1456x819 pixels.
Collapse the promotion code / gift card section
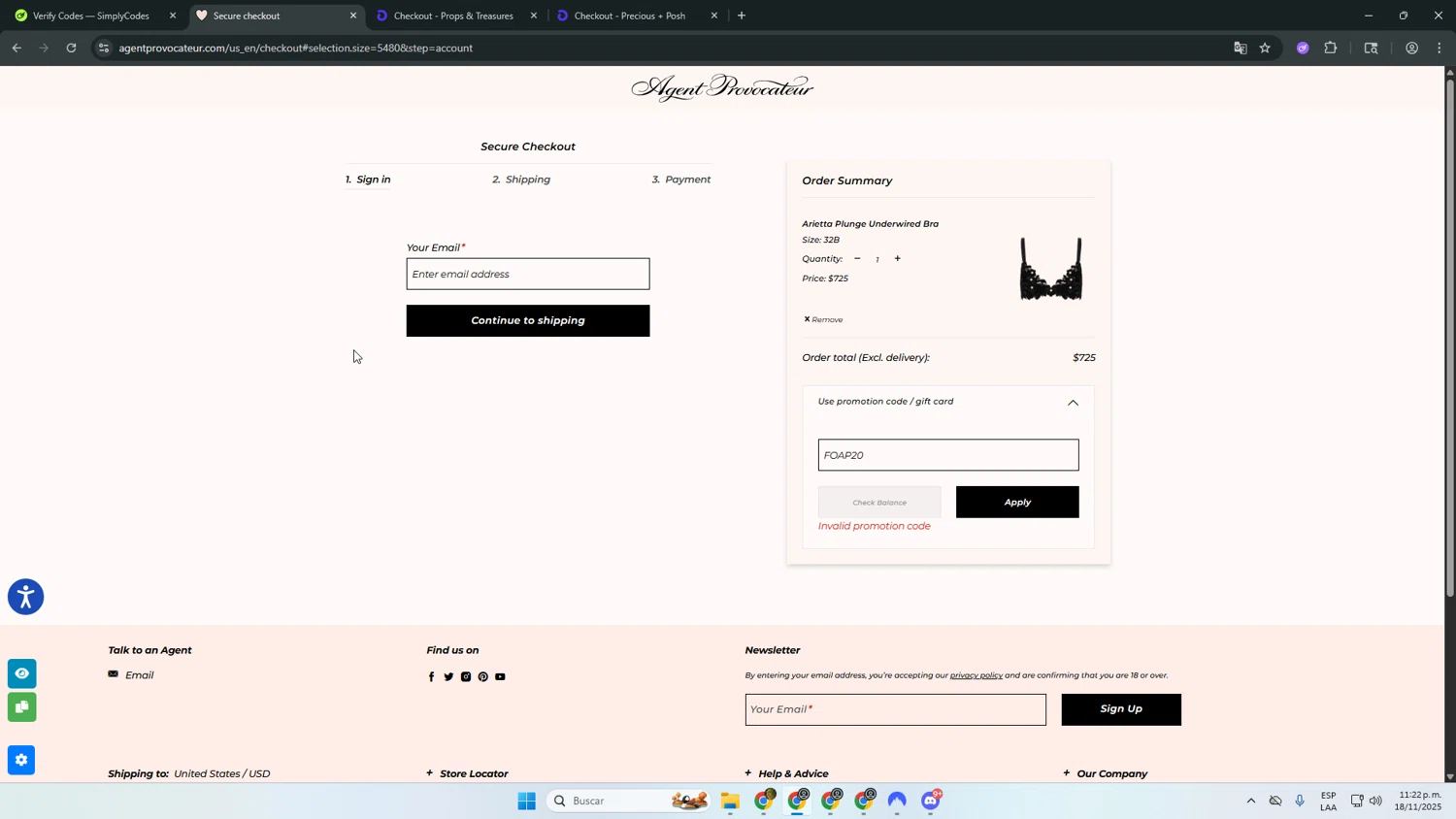1073,402
